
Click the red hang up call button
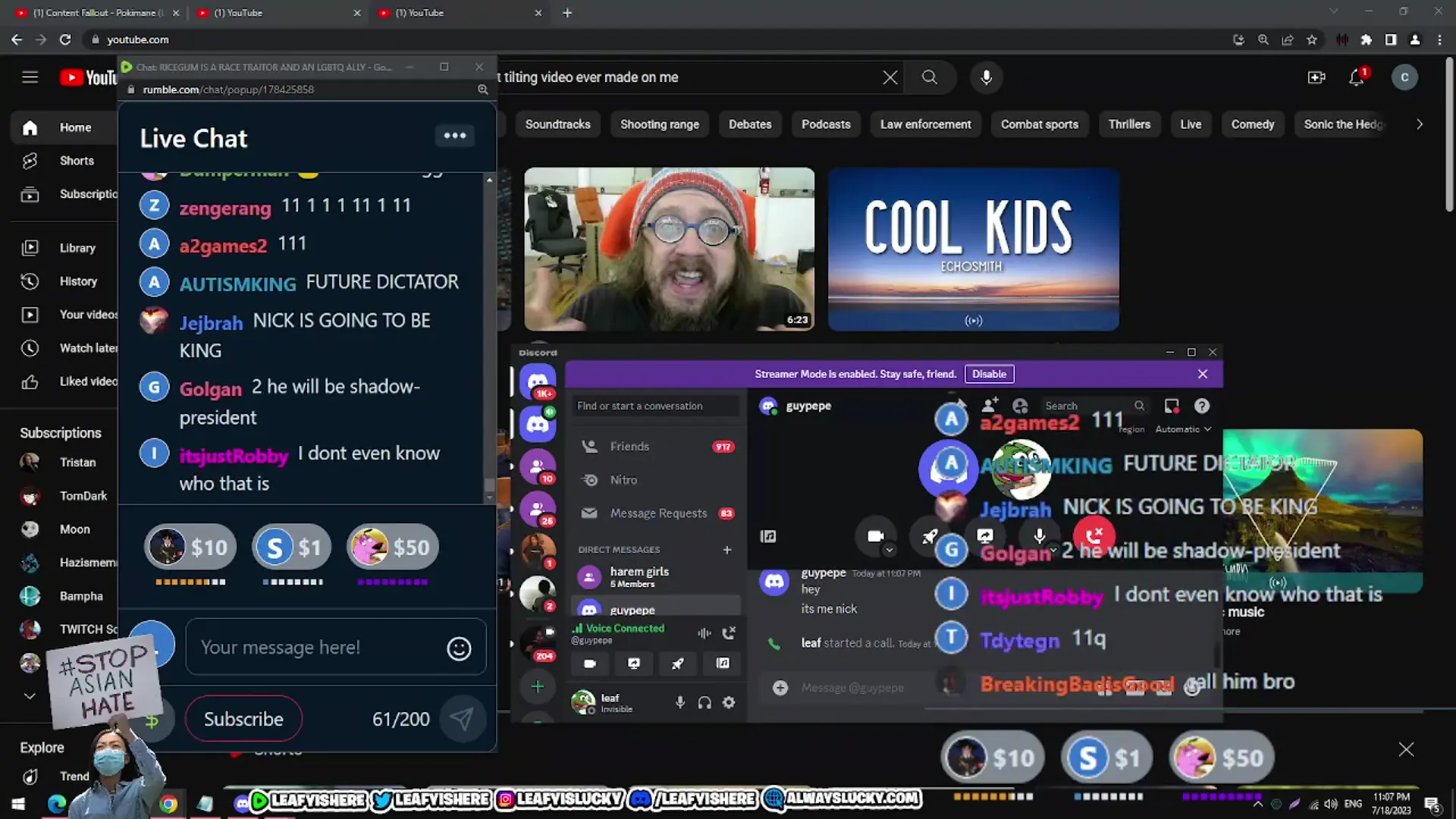tap(1094, 536)
